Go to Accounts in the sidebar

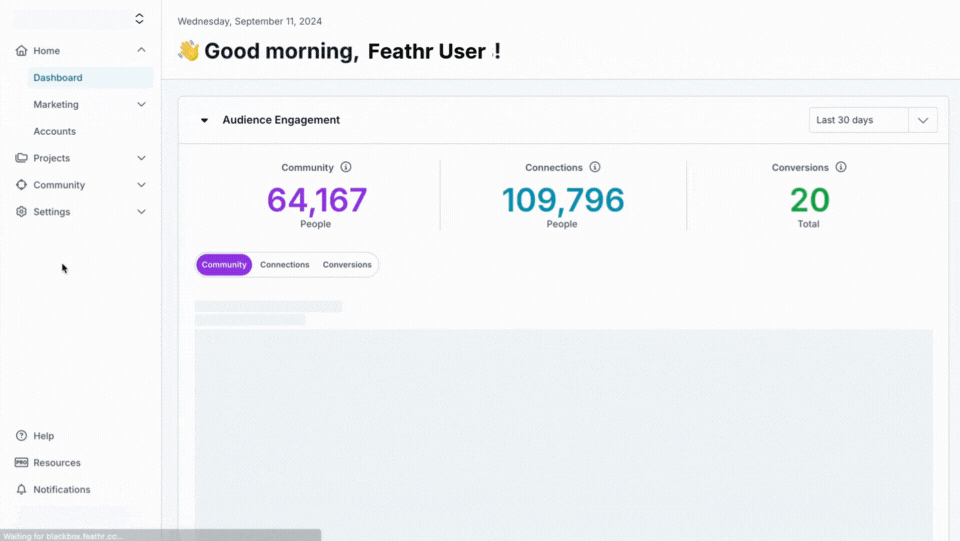click(x=54, y=132)
